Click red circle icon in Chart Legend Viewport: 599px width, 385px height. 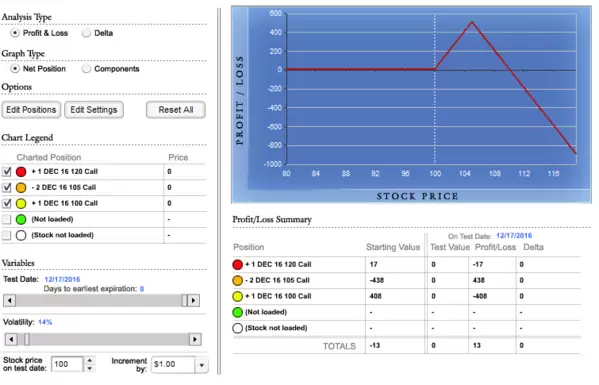click(x=21, y=172)
